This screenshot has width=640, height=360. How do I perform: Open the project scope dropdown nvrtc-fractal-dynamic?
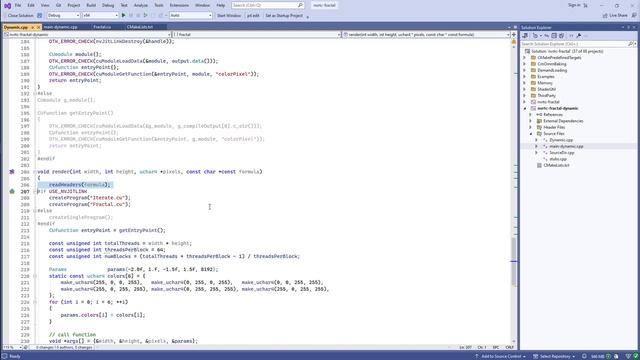(87, 35)
